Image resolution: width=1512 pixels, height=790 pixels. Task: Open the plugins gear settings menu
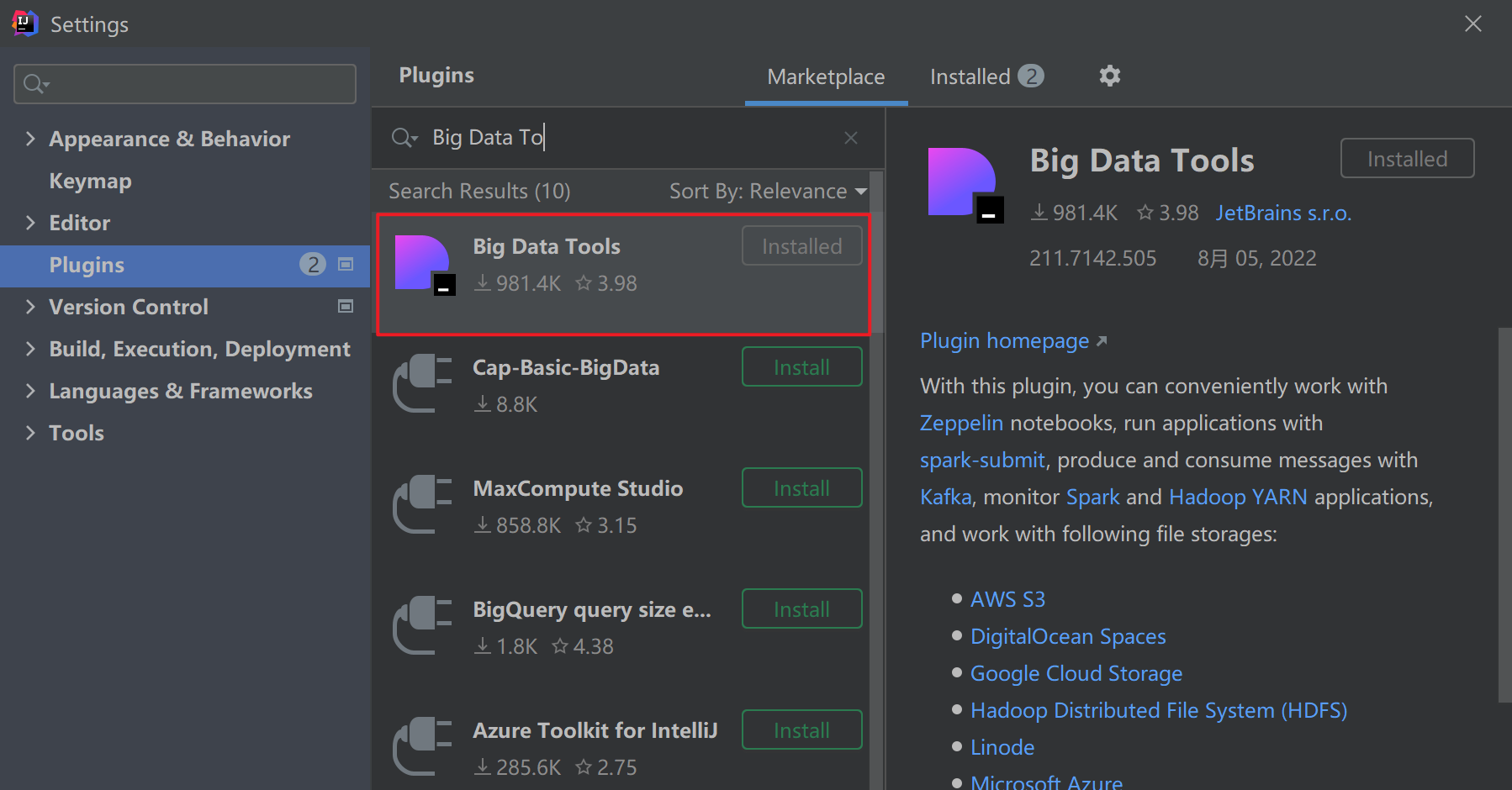coord(1110,76)
